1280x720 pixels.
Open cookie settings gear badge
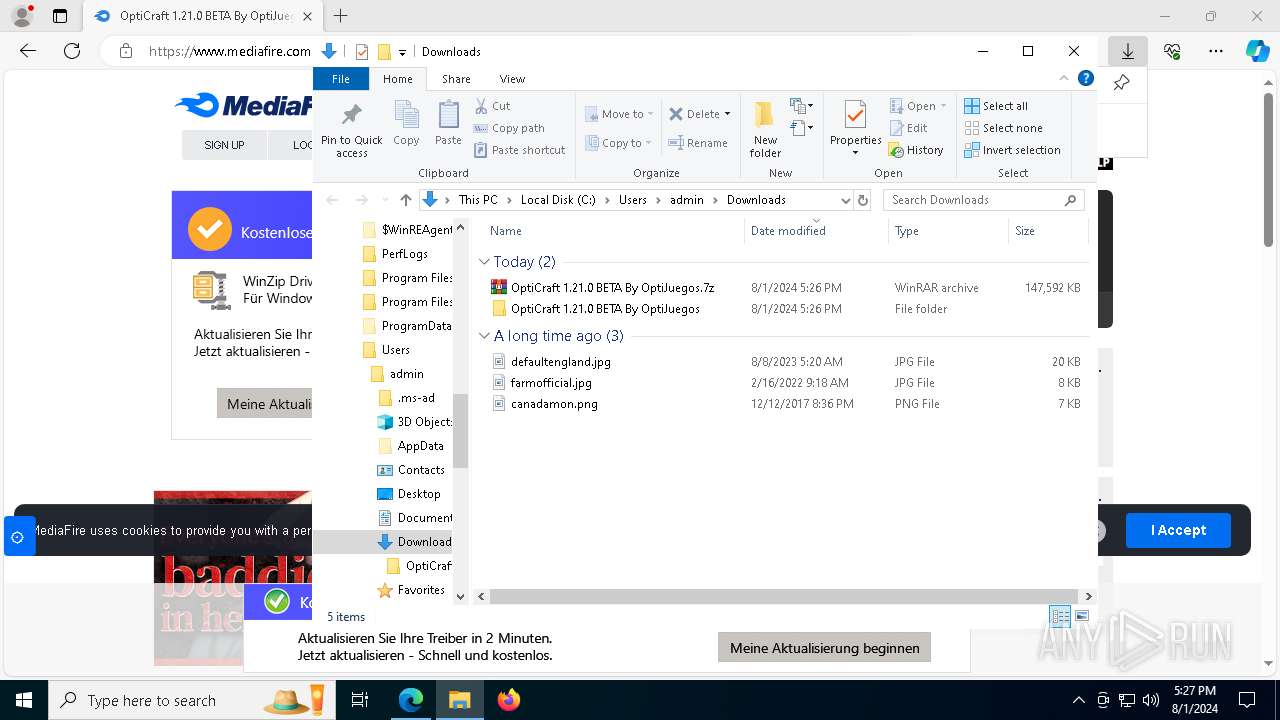coord(18,537)
